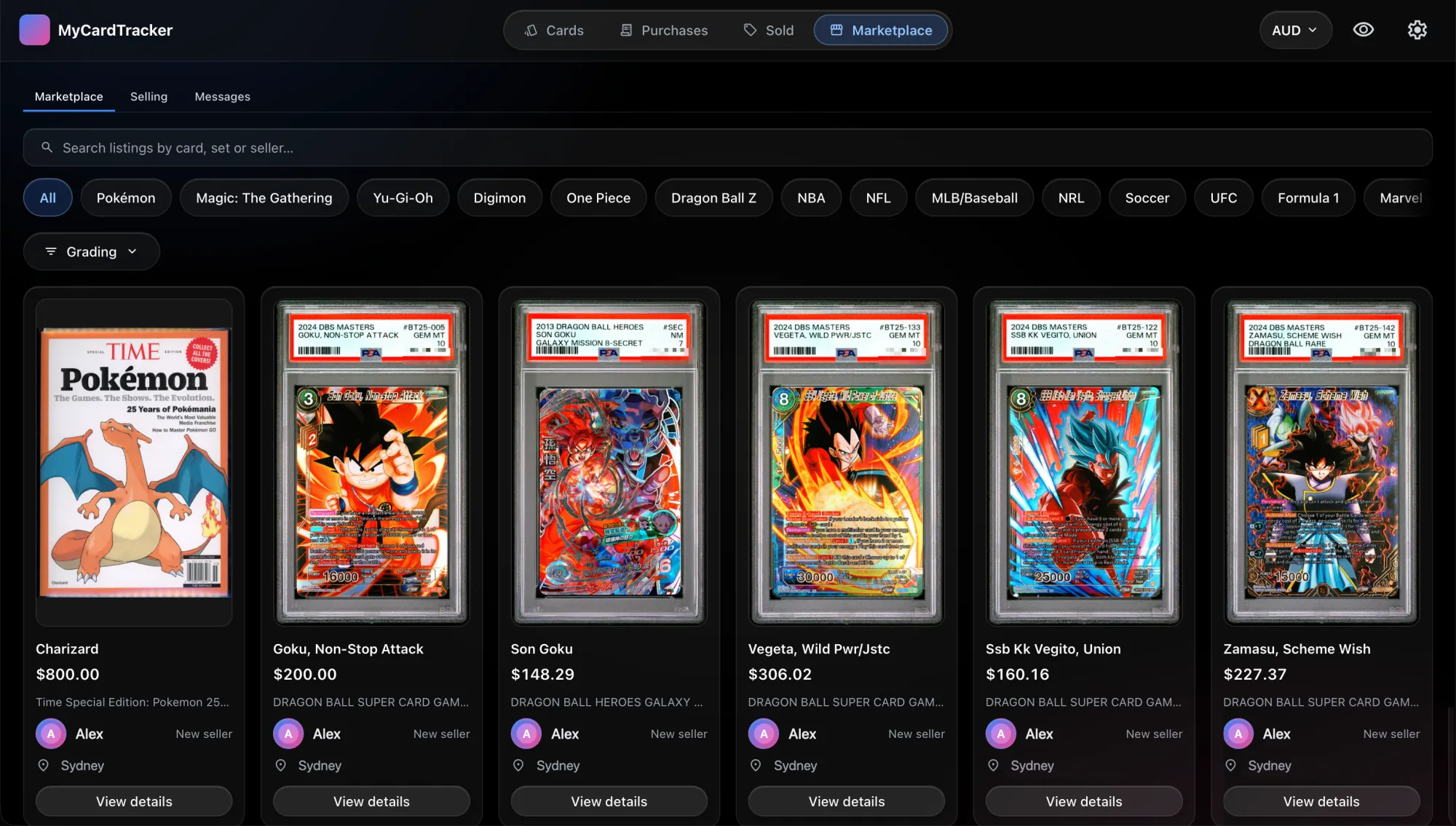Click Alex's avatar on Vegeta listing

[x=764, y=734]
